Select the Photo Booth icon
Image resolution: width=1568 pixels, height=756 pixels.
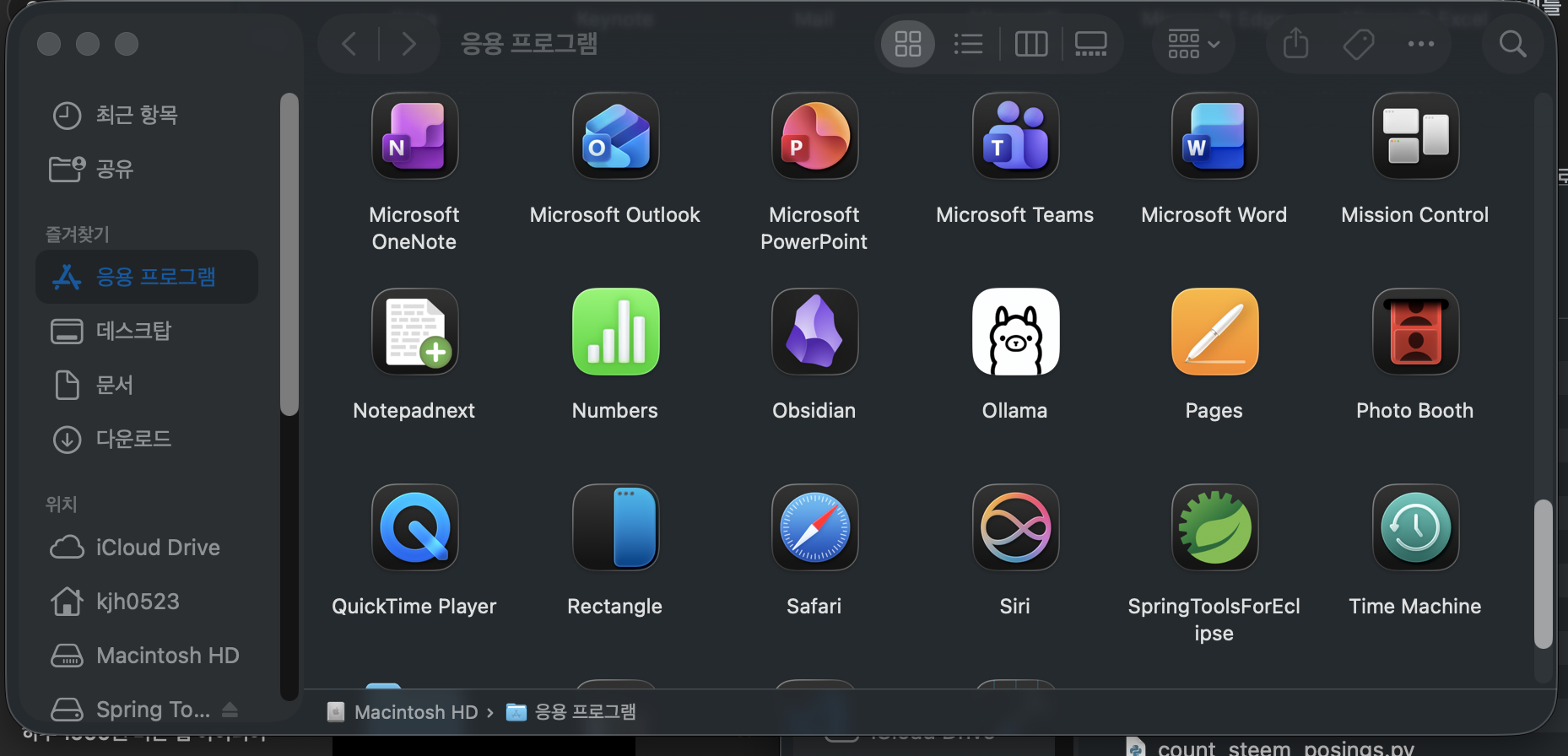(x=1415, y=332)
